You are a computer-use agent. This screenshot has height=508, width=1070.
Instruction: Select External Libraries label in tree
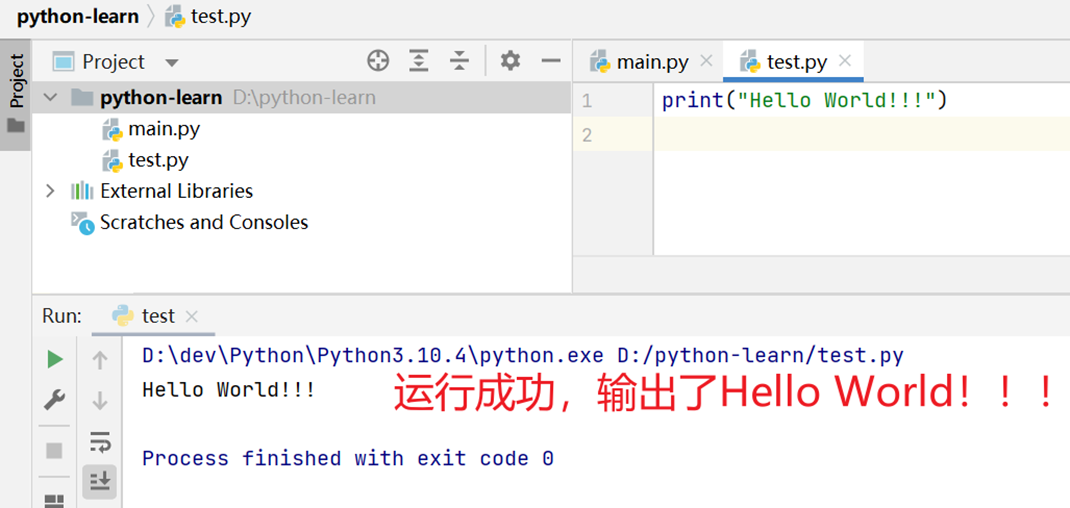176,191
